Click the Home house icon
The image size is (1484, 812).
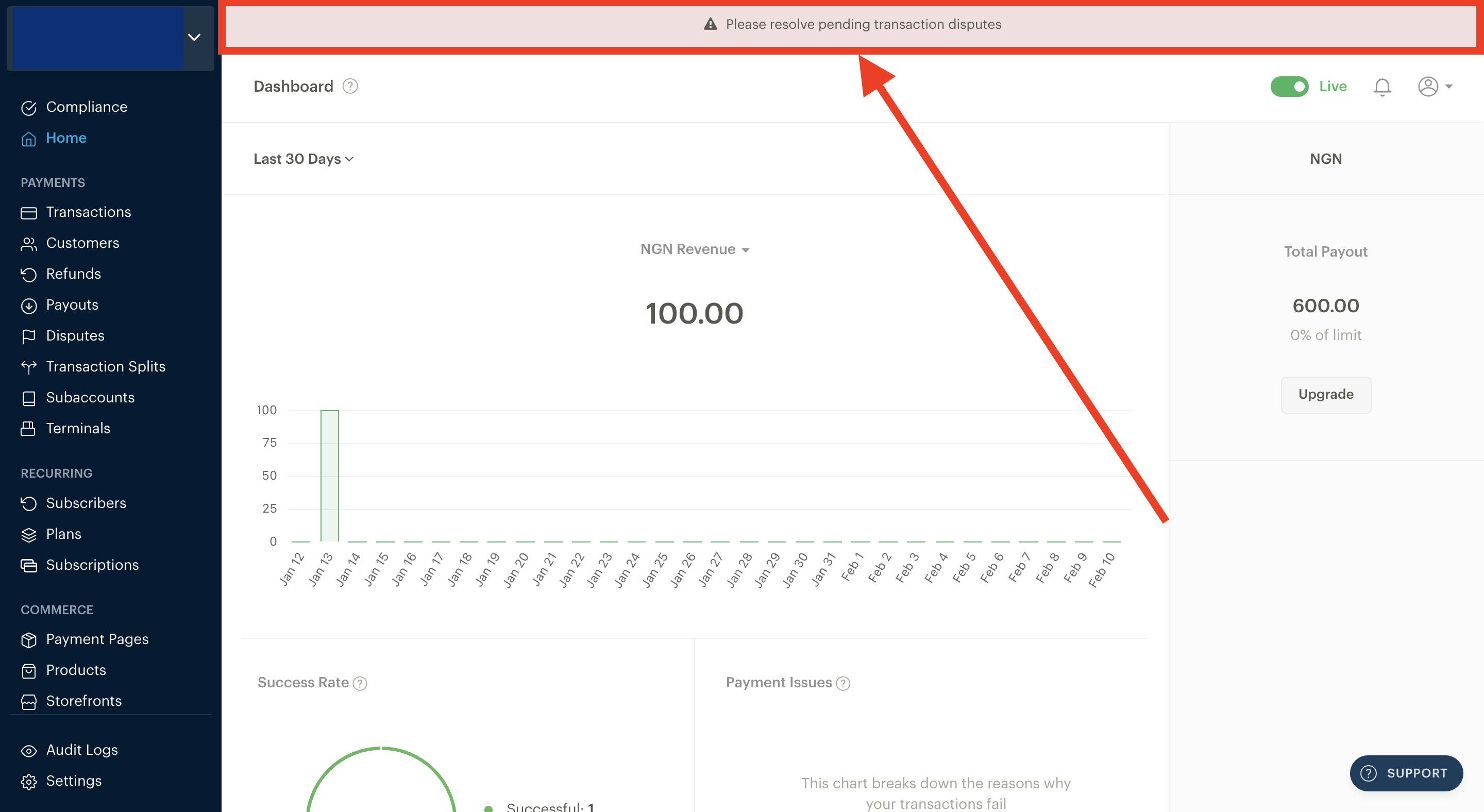tap(29, 139)
